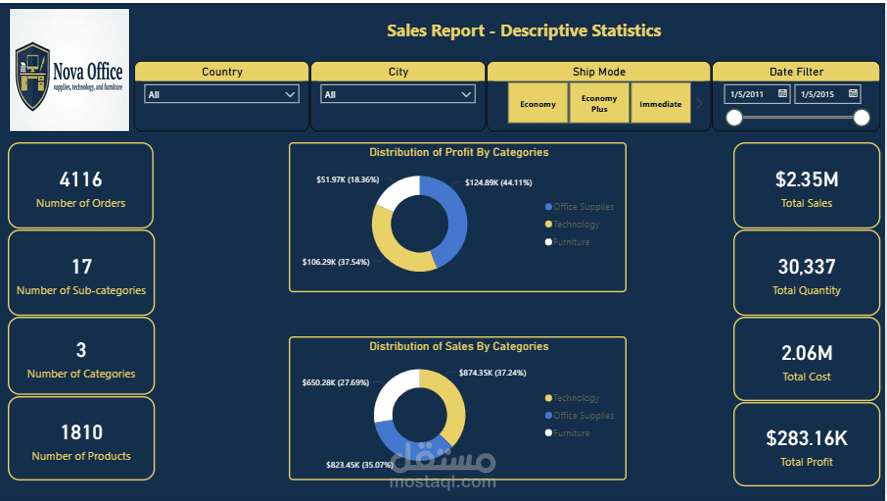The width and height of the screenshot is (887, 501).
Task: Click the $823.45K (35.07%) data label
Action: 360,465
